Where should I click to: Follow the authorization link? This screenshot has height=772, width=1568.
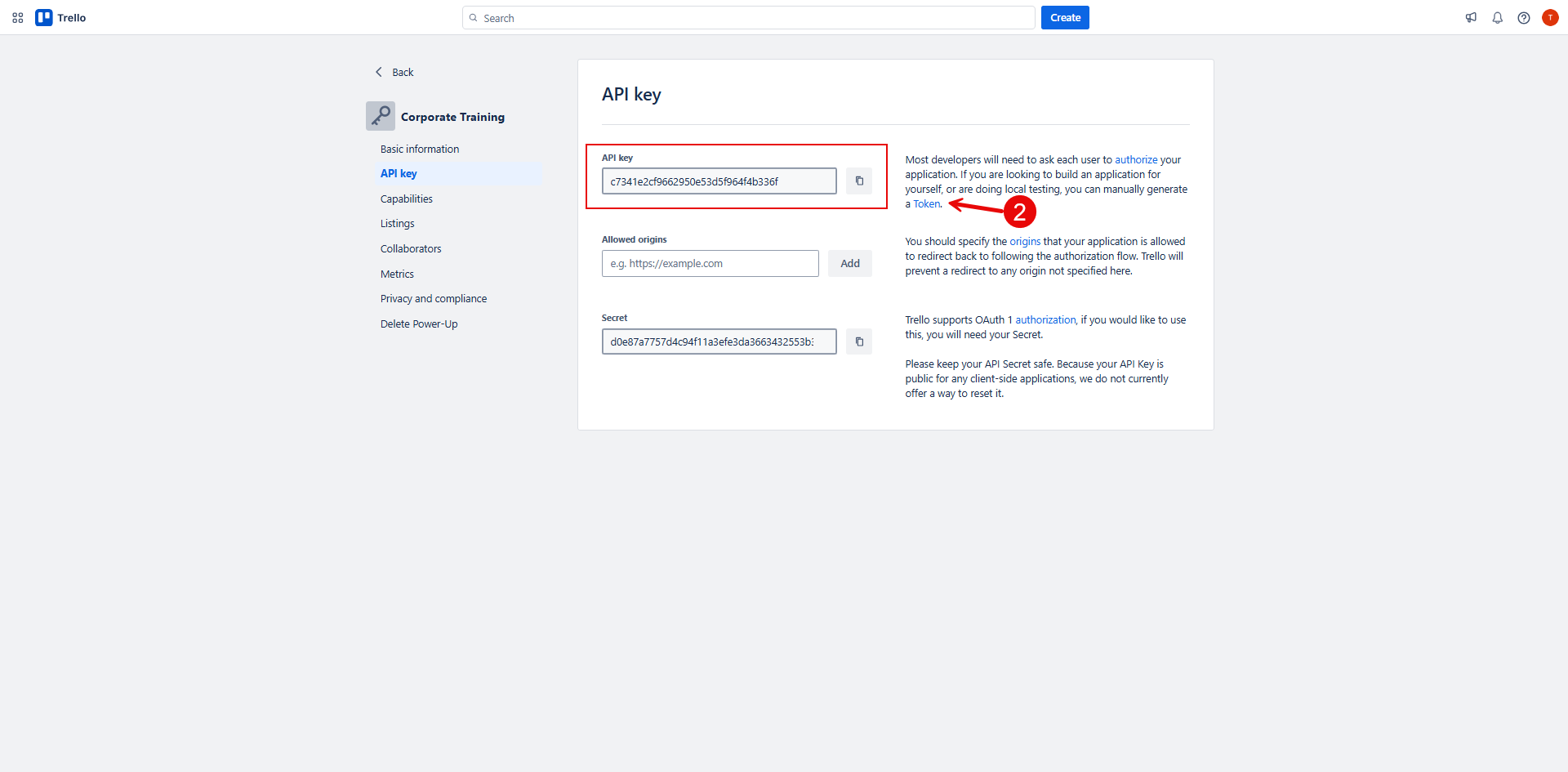[x=1045, y=319]
